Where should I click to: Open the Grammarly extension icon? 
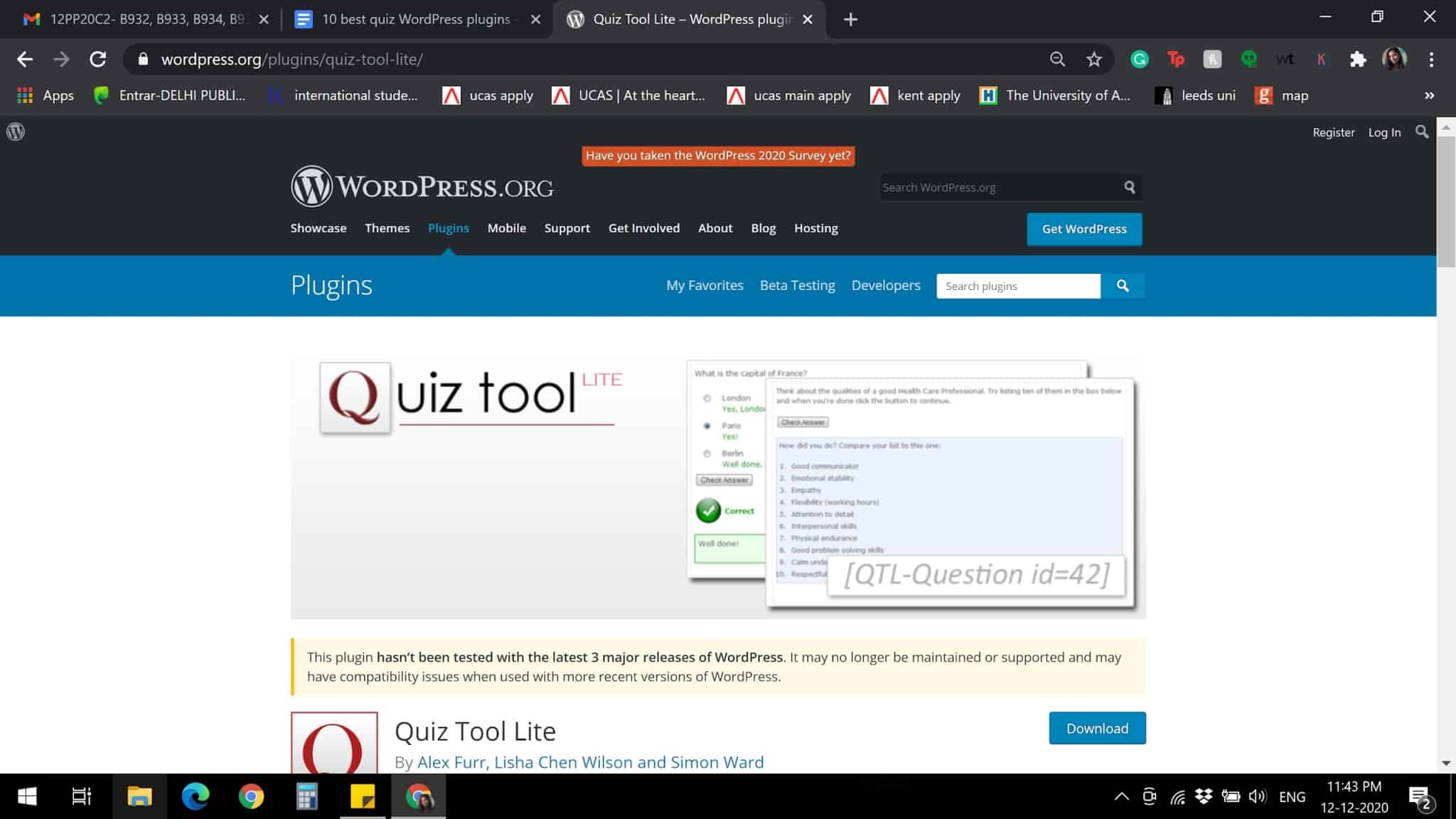tap(1140, 59)
